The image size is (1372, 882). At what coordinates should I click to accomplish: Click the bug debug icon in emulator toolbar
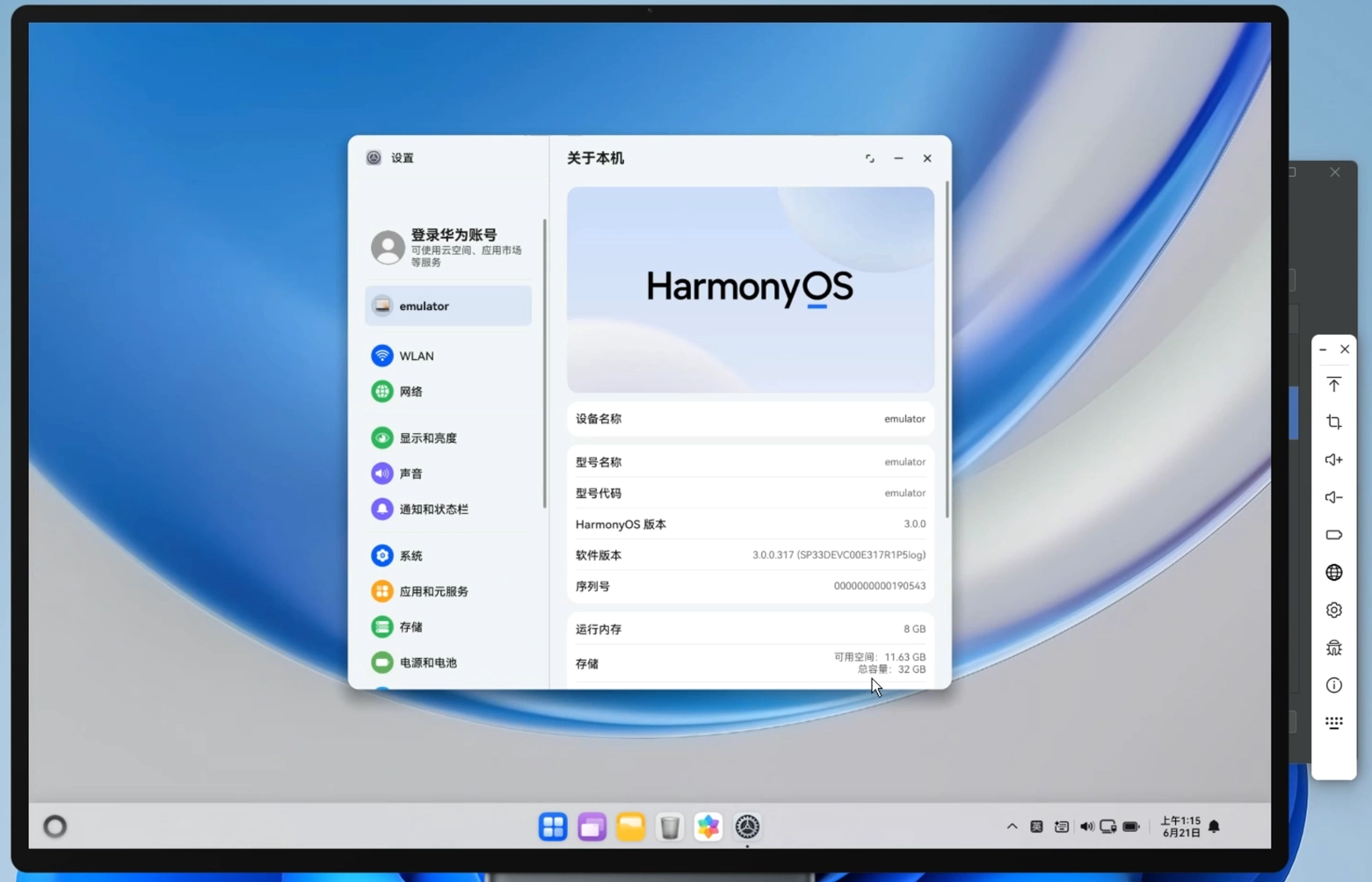tap(1334, 648)
